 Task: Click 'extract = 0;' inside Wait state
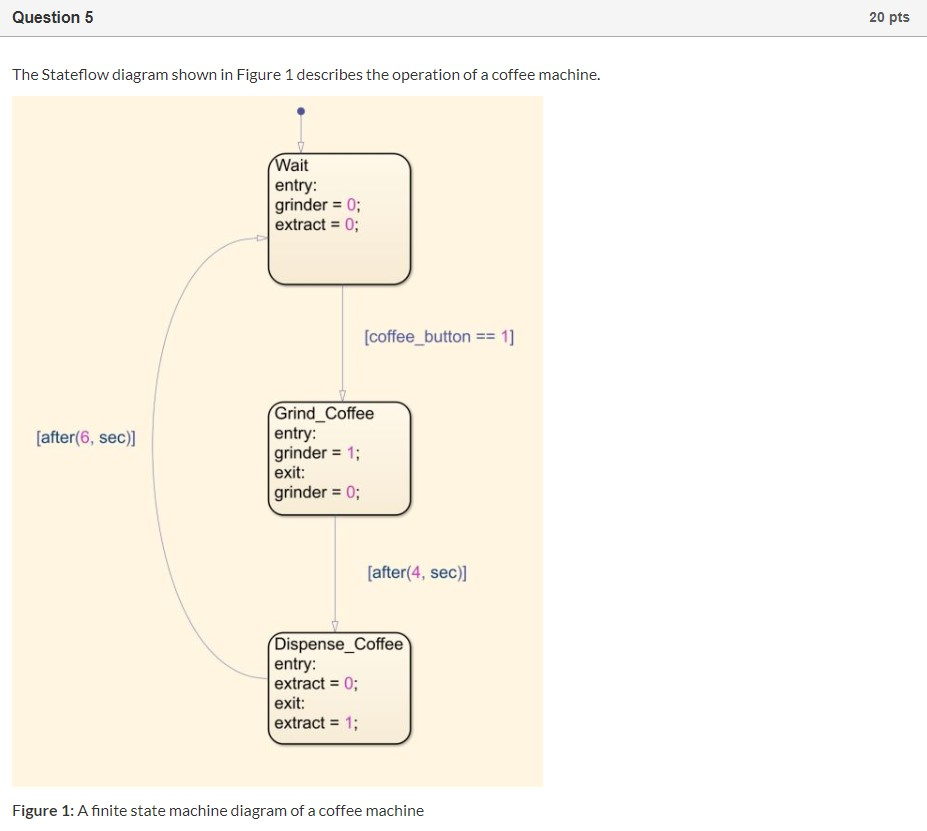coord(317,225)
